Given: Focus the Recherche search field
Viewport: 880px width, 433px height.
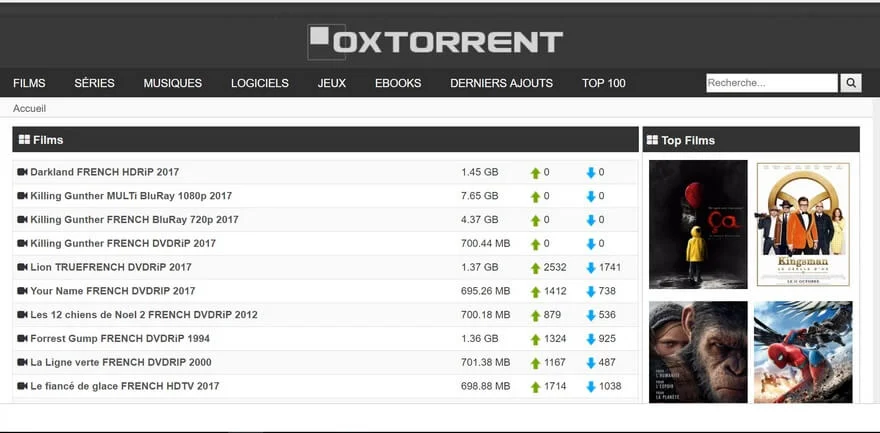Looking at the screenshot, I should [x=772, y=83].
